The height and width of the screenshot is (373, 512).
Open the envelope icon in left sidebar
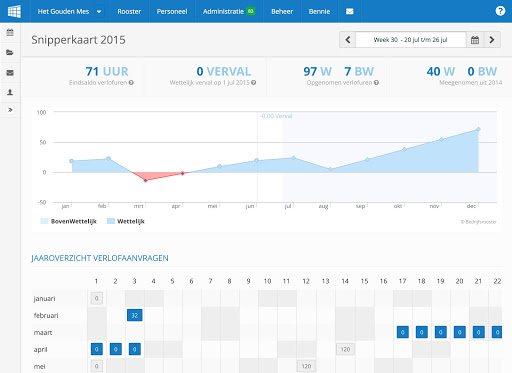10,73
